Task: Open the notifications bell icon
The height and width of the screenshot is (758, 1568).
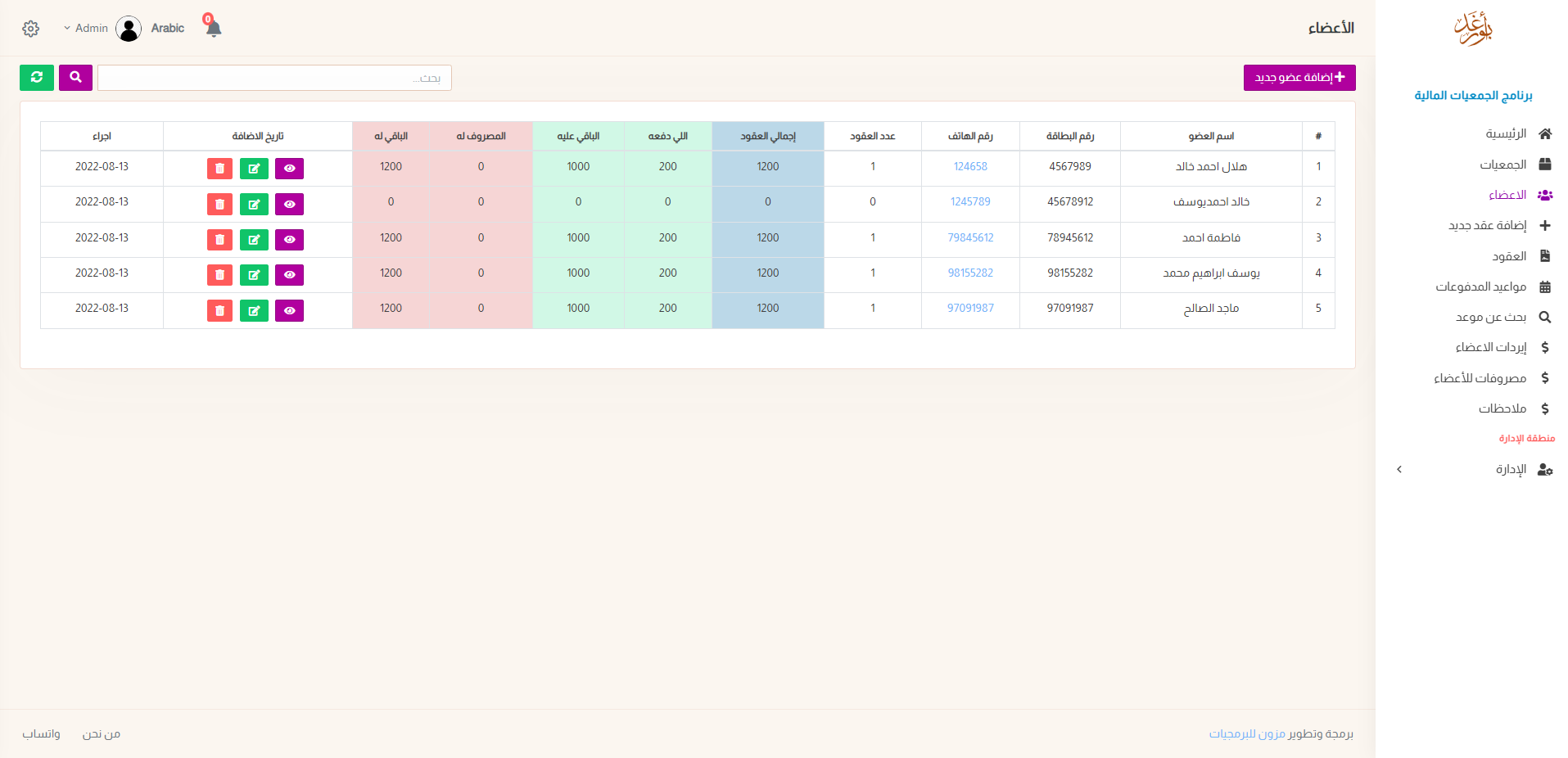Action: [x=214, y=28]
